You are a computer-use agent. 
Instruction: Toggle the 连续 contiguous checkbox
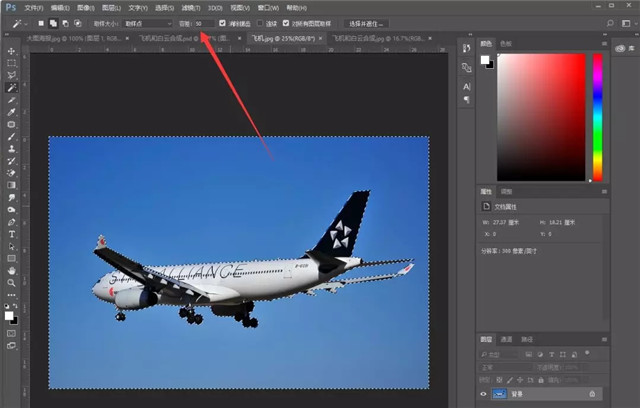point(259,22)
